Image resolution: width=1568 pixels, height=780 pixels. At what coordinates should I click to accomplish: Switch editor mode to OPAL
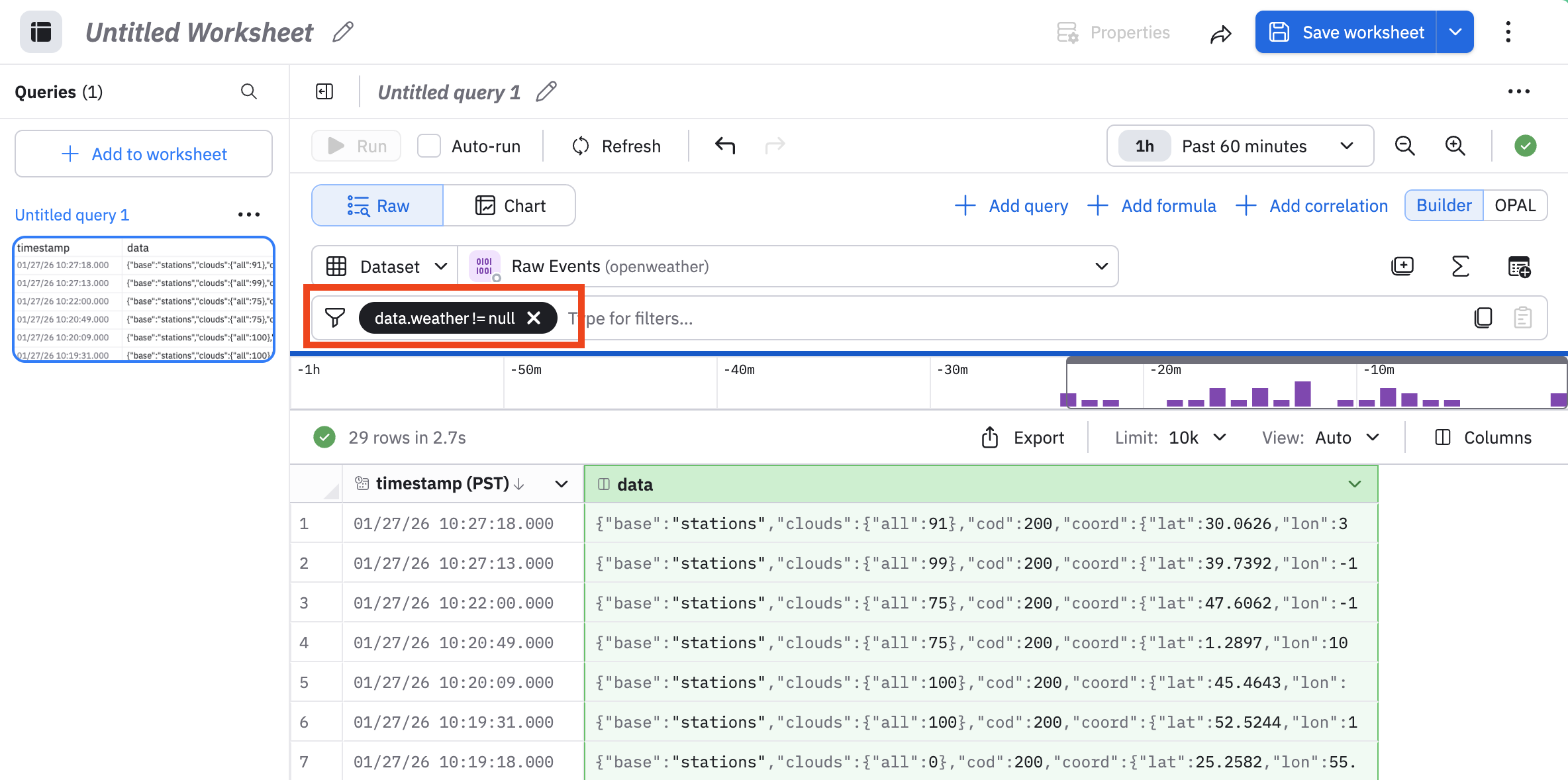click(x=1515, y=205)
